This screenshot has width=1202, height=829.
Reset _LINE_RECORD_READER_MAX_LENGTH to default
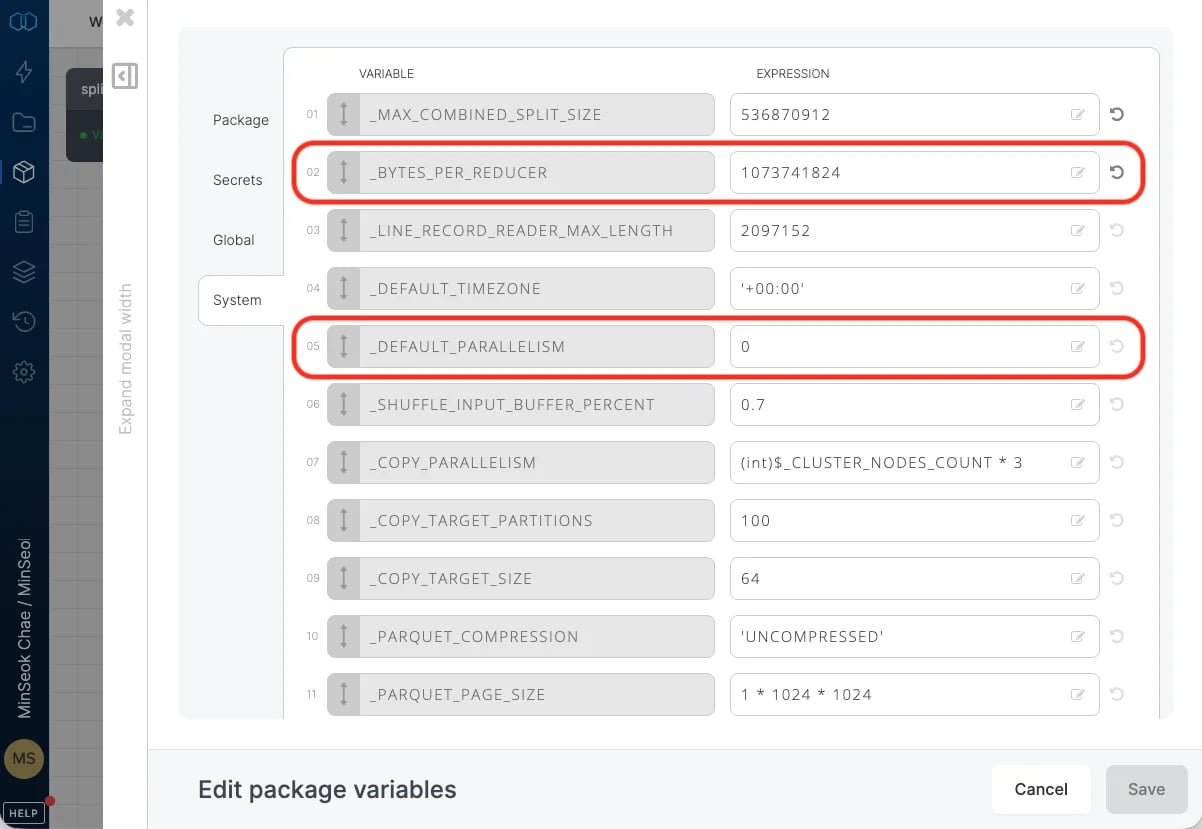tap(1117, 230)
